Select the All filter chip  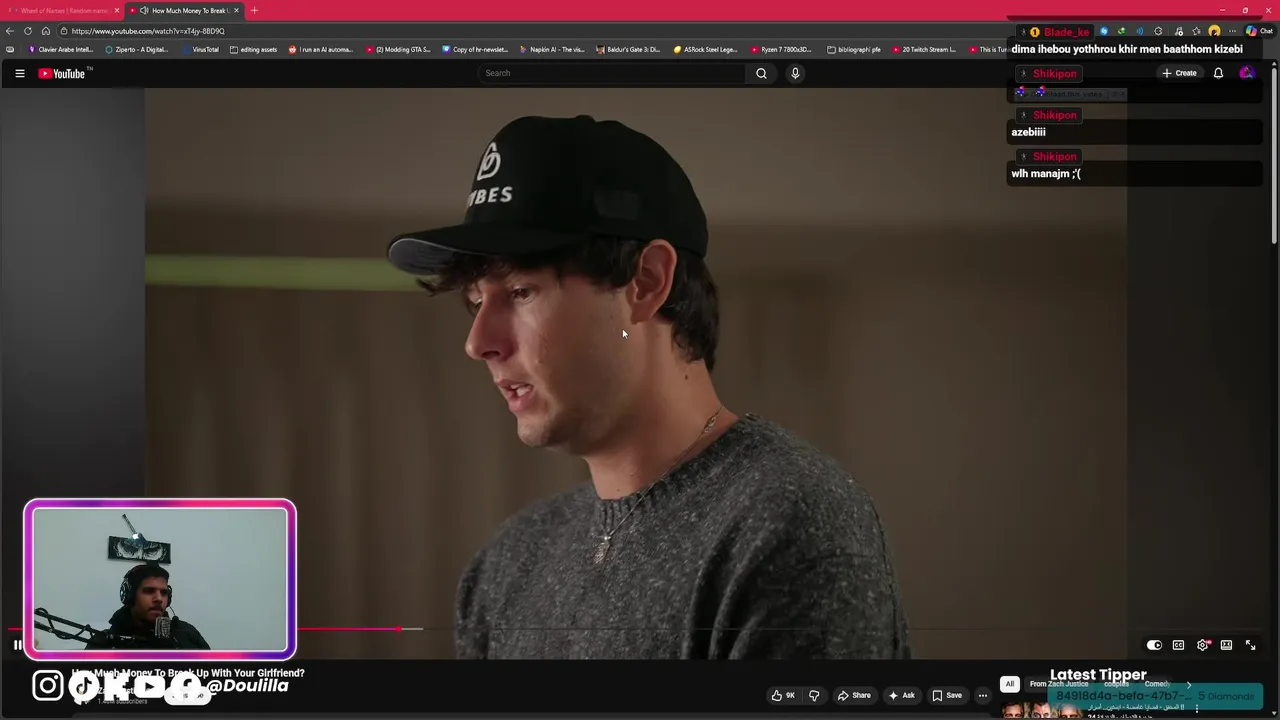click(1010, 684)
